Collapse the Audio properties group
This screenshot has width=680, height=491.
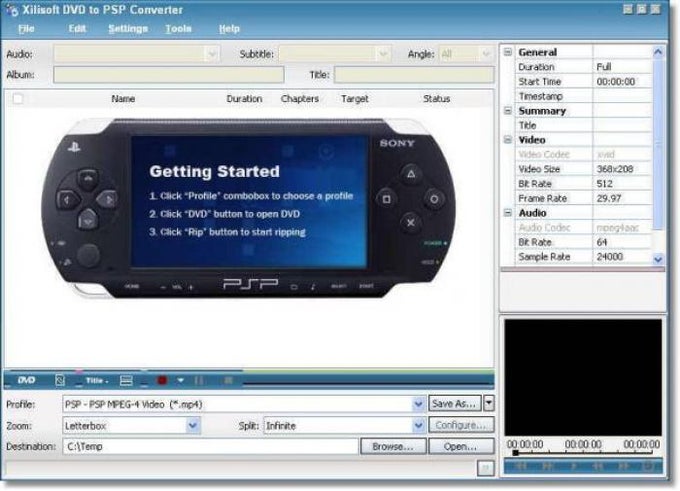[x=508, y=213]
